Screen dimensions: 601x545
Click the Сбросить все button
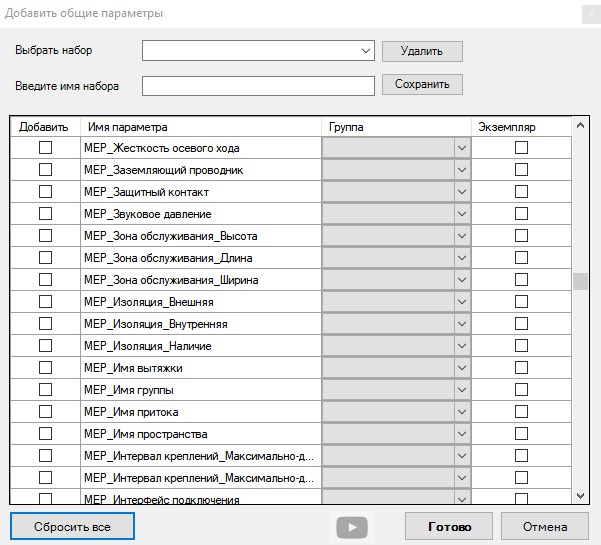click(x=71, y=527)
